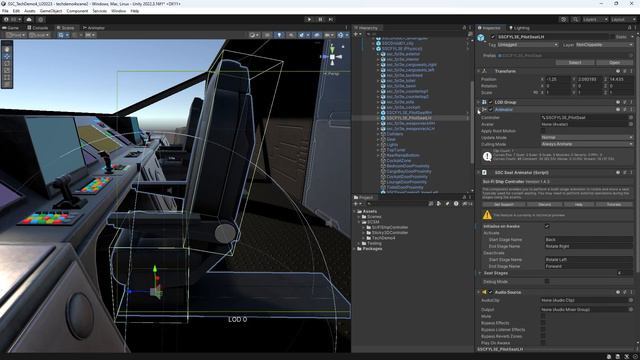Click the Step frame button
The height and width of the screenshot is (360, 640).
[331, 19]
